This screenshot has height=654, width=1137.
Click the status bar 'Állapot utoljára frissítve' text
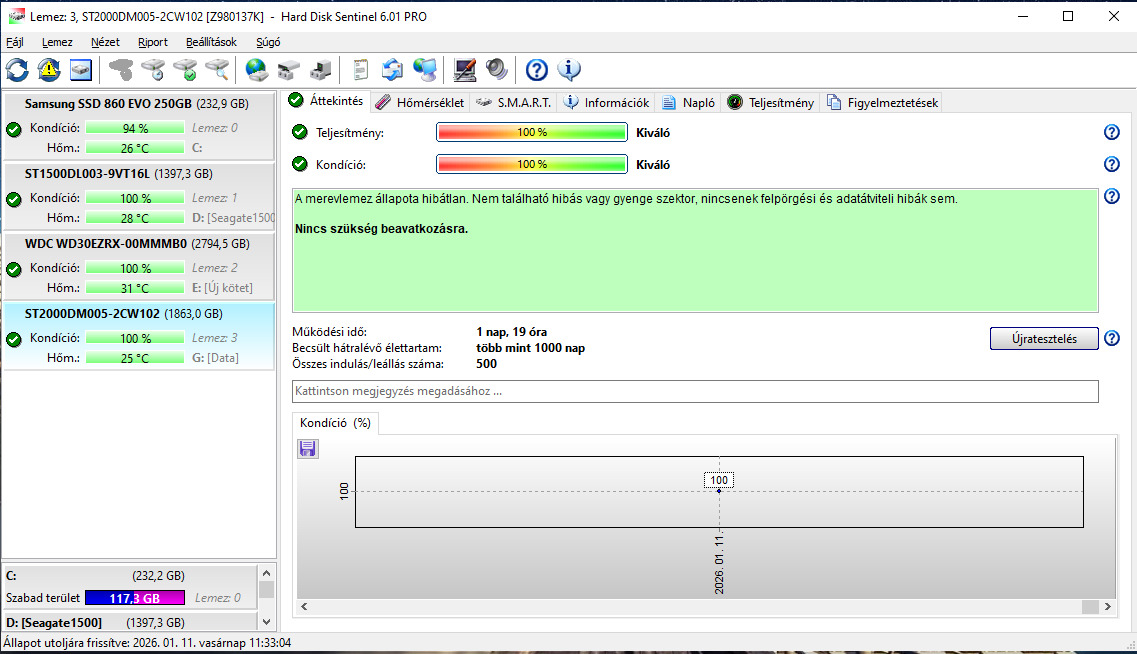[147, 643]
